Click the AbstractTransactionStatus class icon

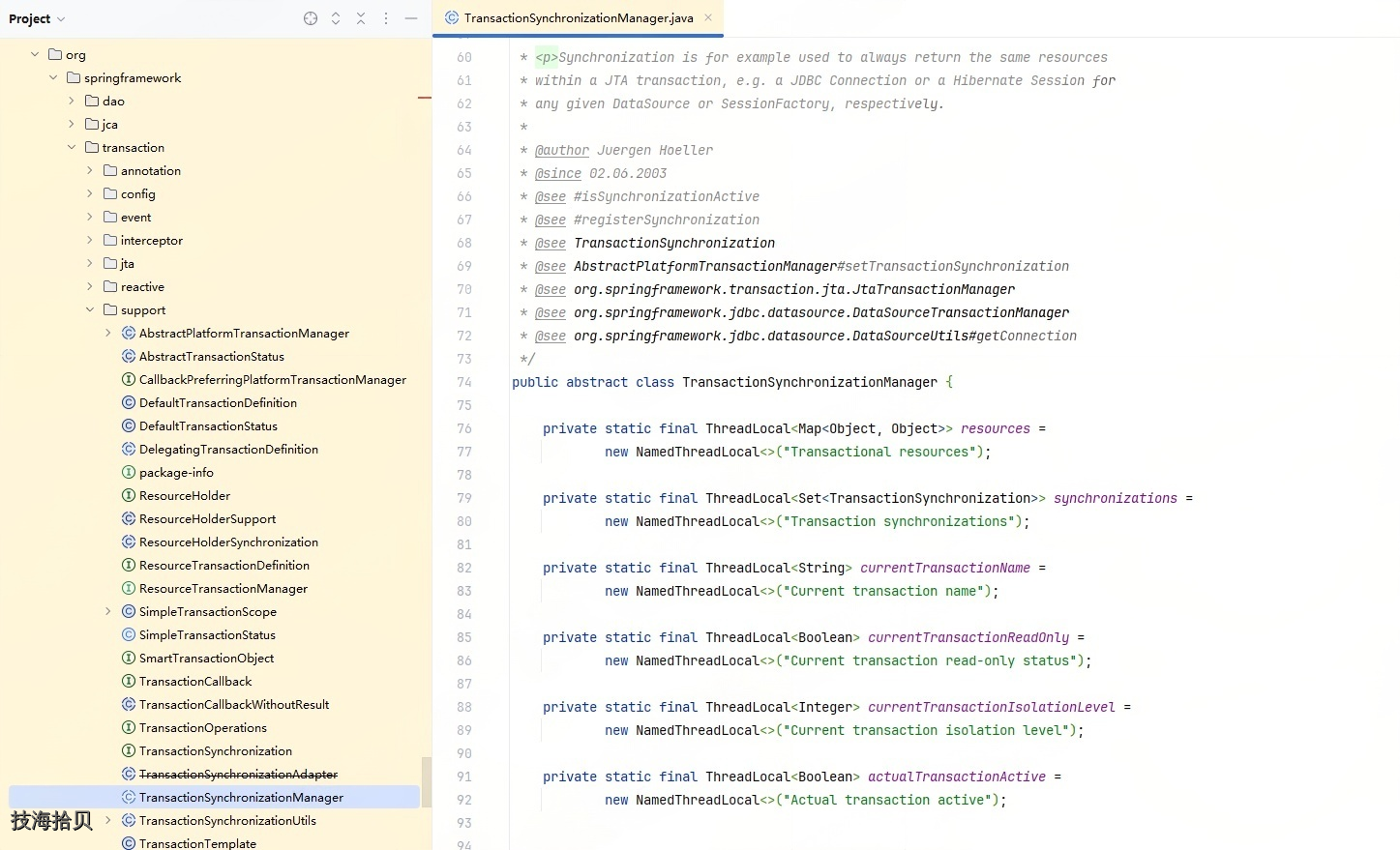coord(129,357)
